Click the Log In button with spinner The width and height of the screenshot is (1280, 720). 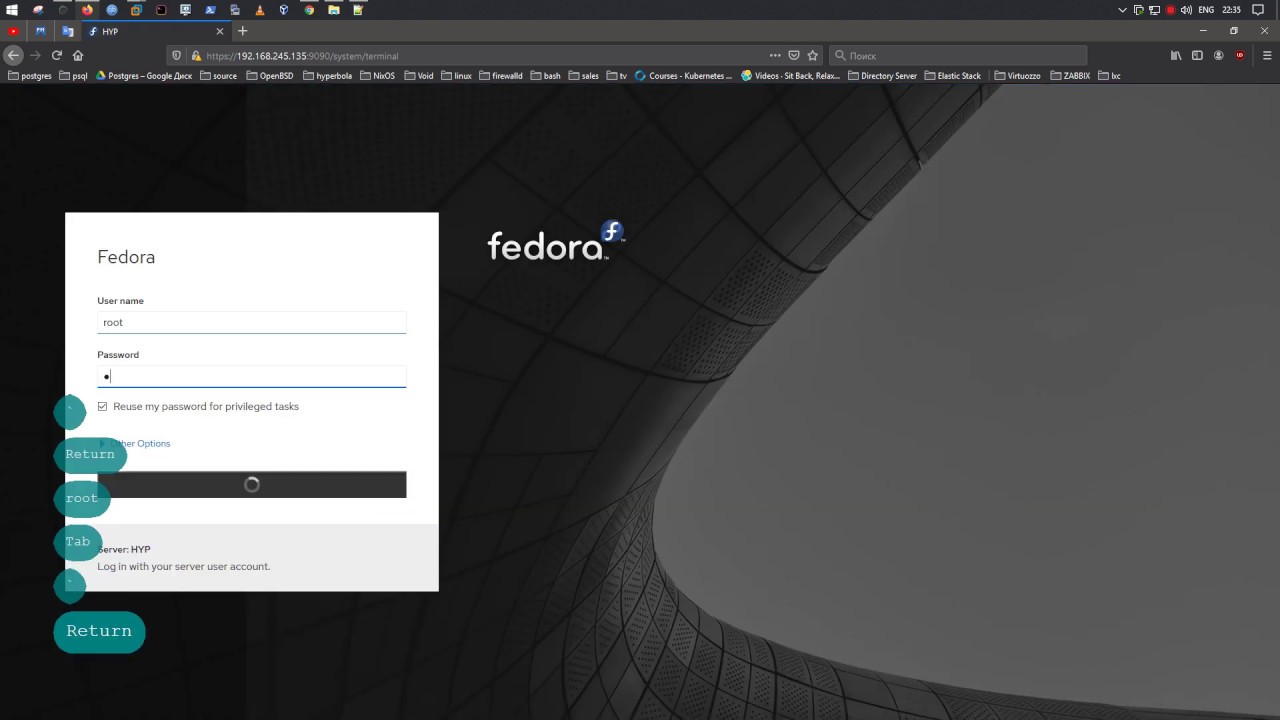click(x=251, y=484)
